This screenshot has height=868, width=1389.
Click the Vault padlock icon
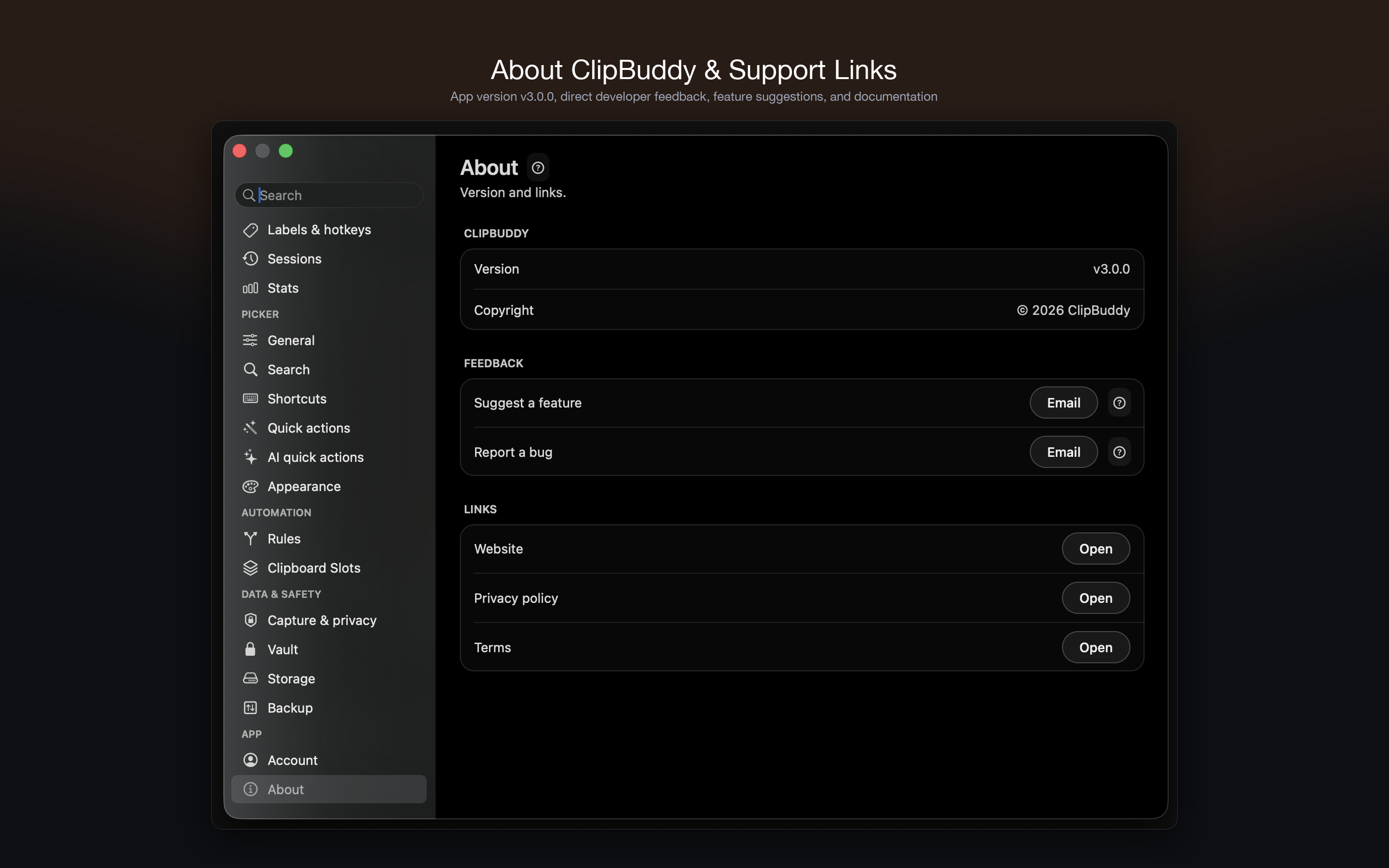tap(250, 649)
